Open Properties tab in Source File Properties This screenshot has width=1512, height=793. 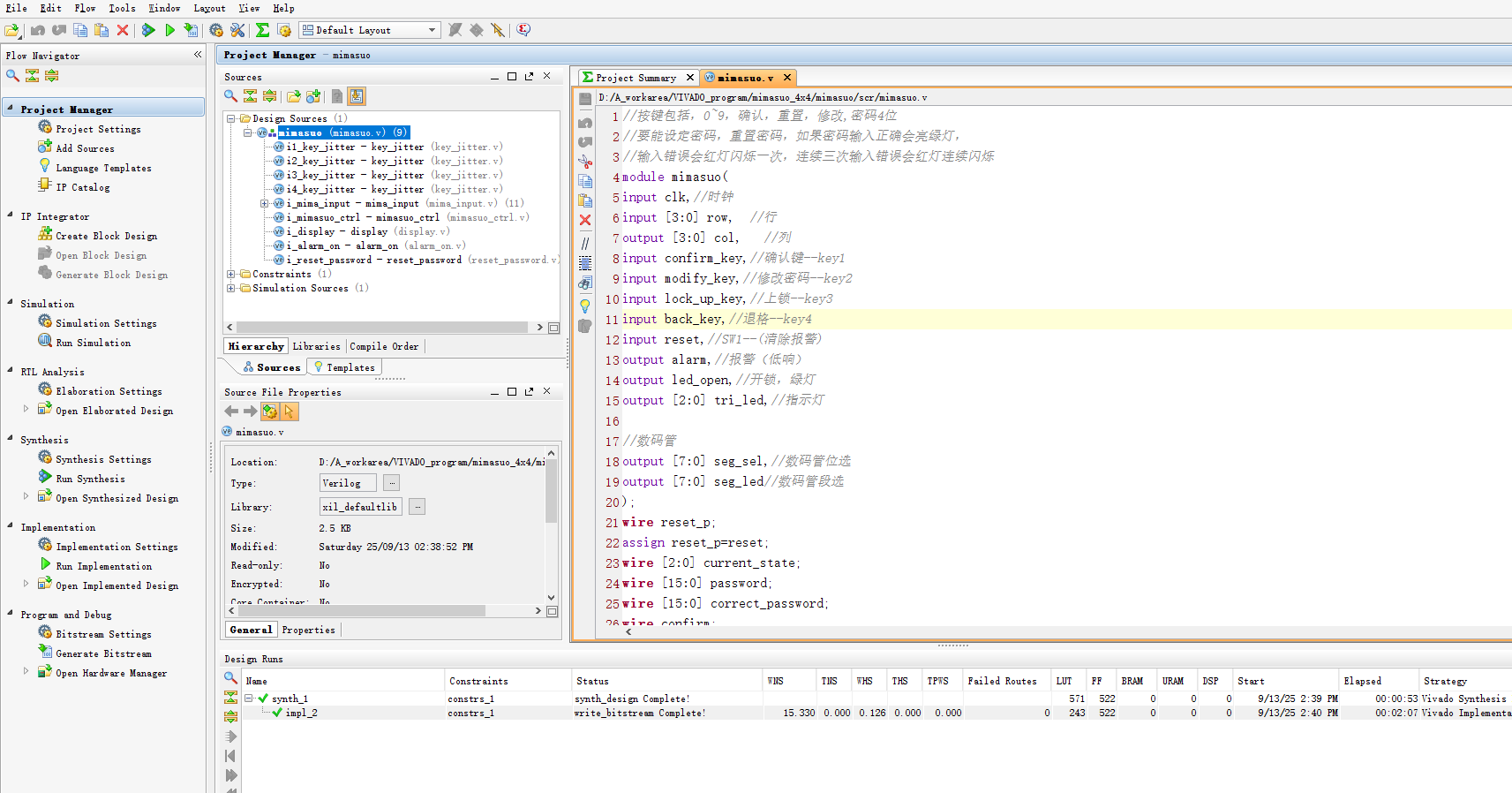[x=309, y=630]
